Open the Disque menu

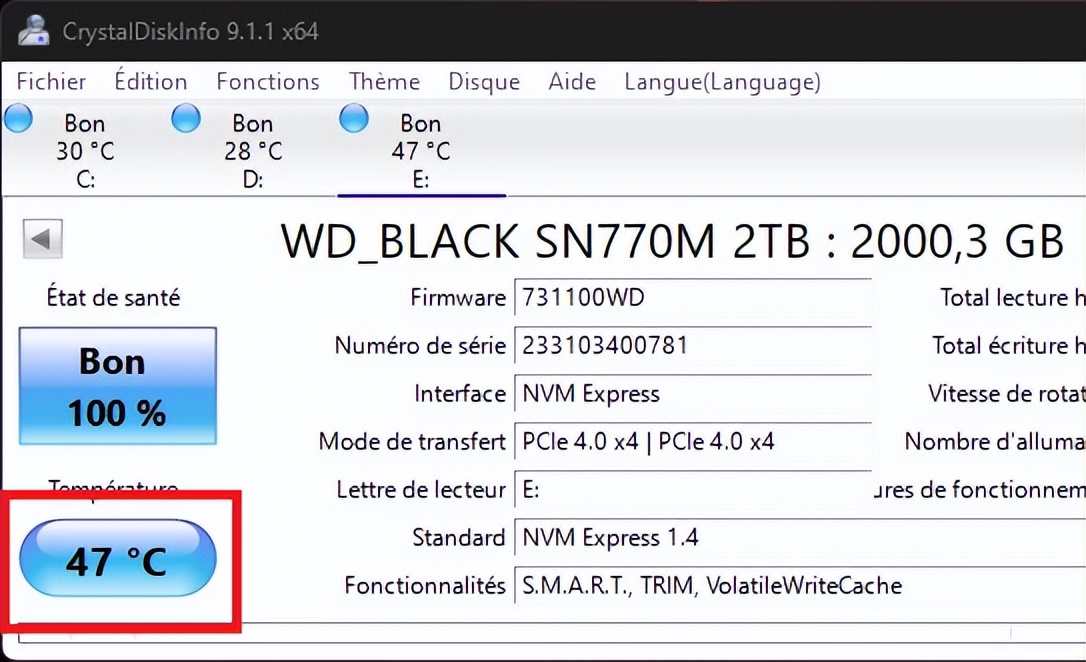click(x=484, y=82)
